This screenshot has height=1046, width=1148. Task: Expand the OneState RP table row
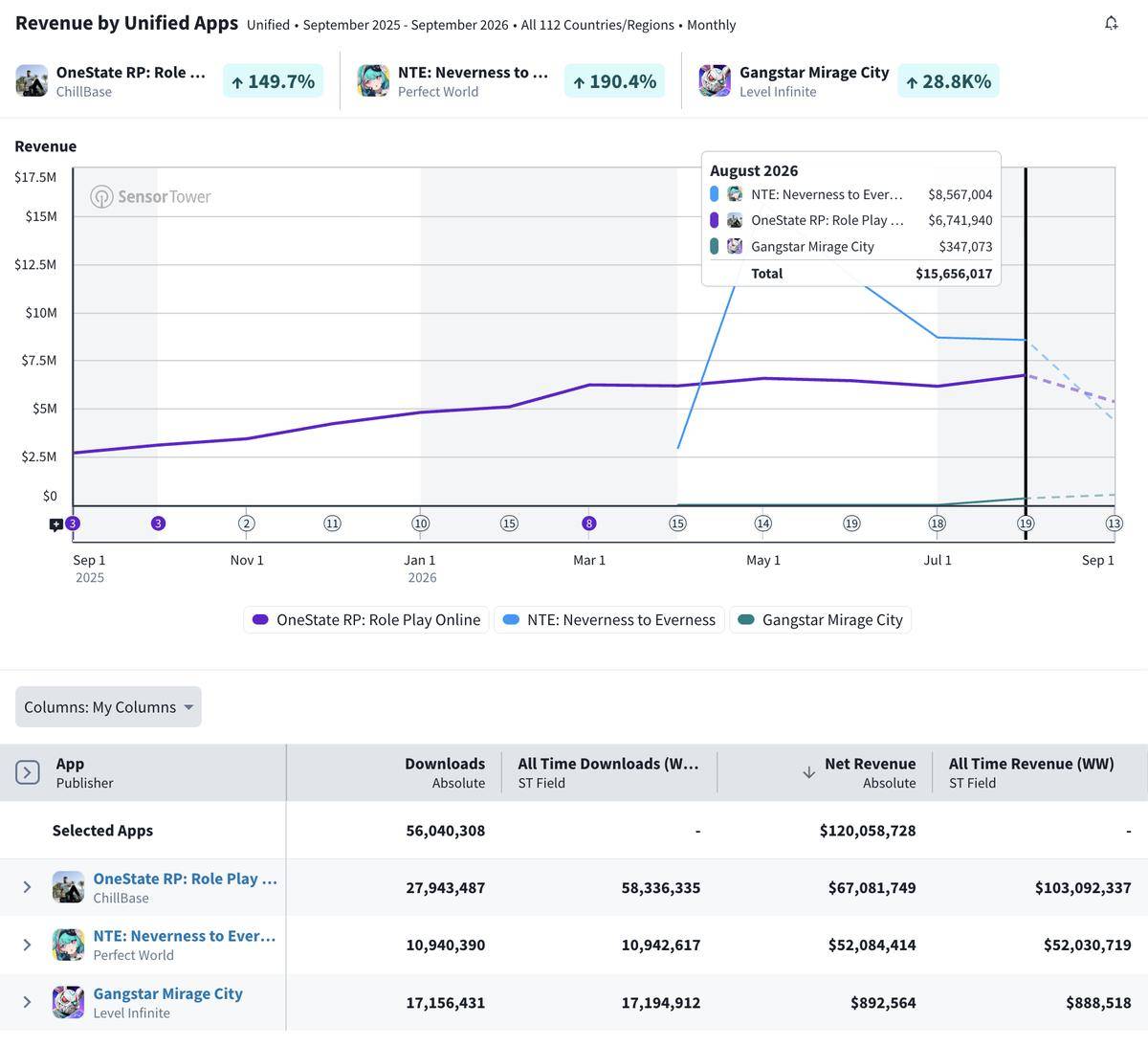pos(27,887)
